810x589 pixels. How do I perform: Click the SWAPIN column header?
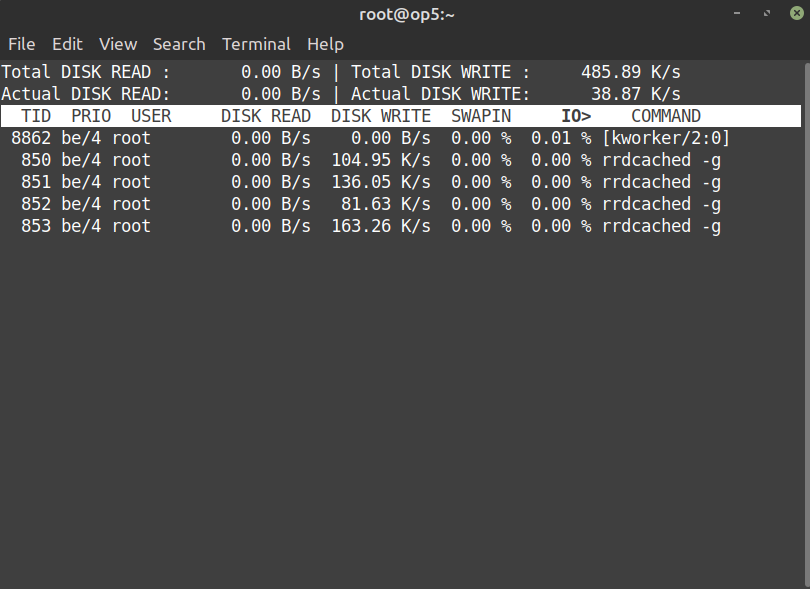pos(481,116)
